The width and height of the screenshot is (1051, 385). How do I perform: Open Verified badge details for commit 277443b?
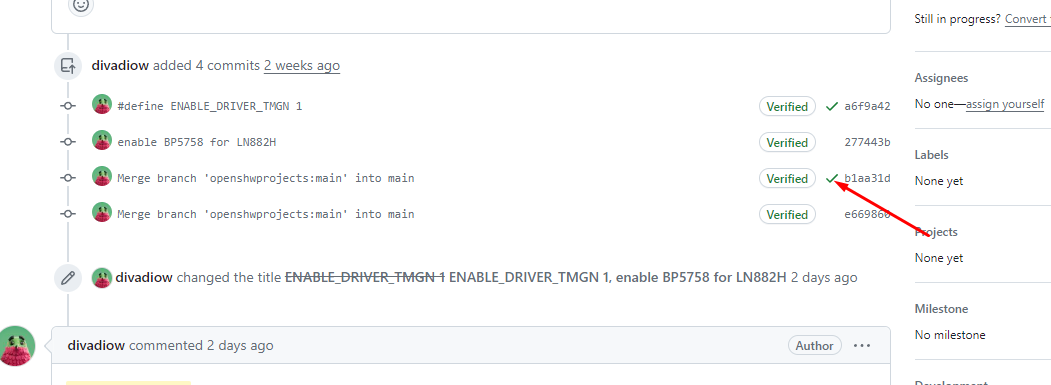click(x=787, y=142)
